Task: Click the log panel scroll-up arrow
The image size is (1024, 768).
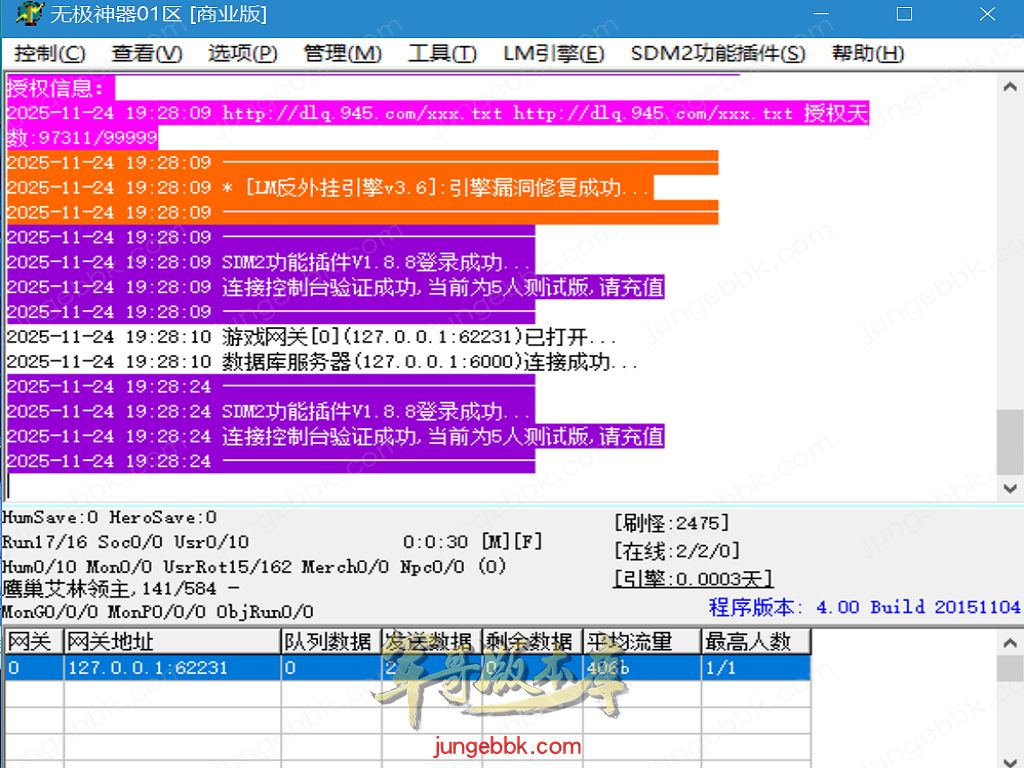Action: [1011, 88]
